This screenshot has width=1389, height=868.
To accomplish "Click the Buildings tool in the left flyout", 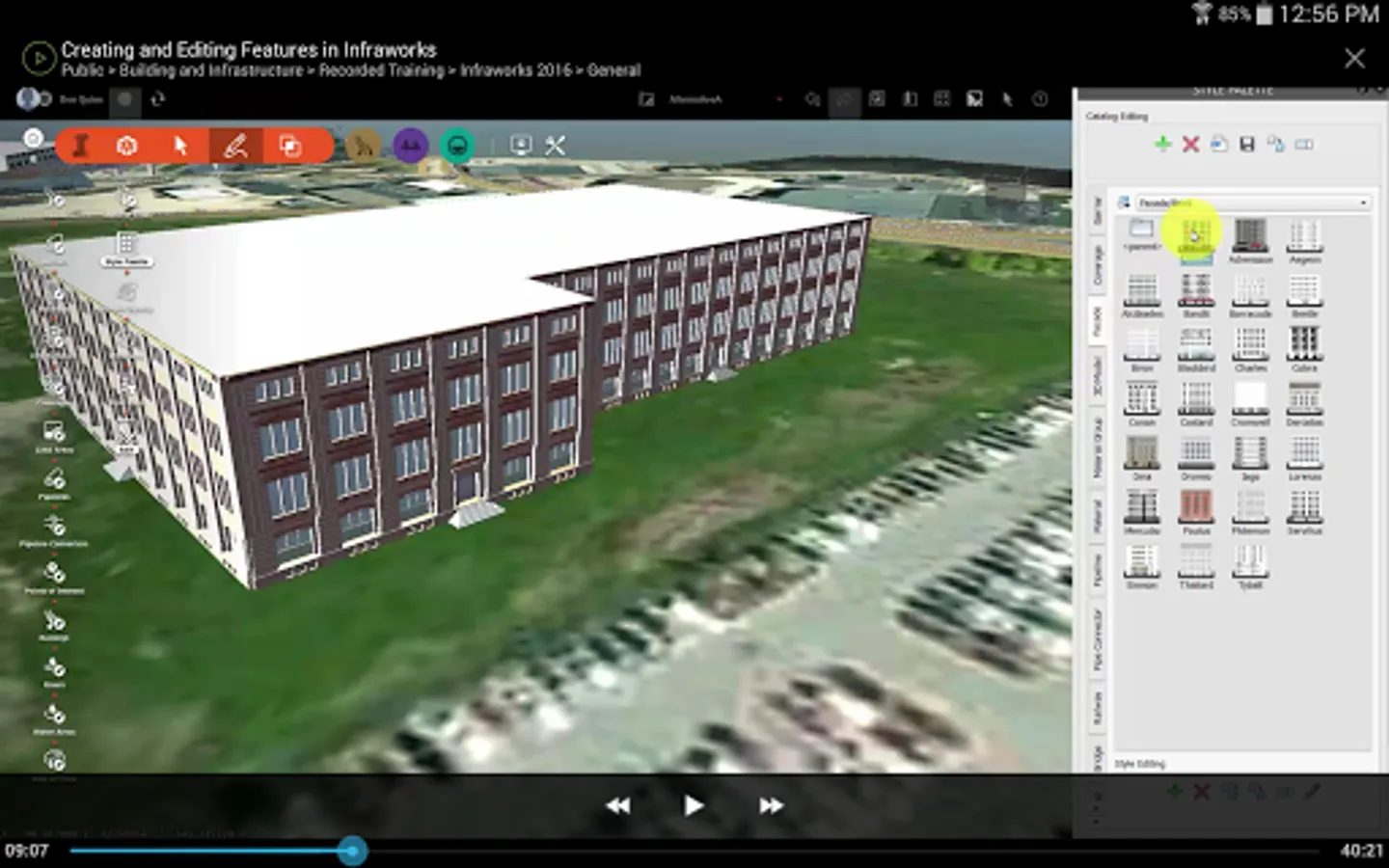I will (x=54, y=624).
